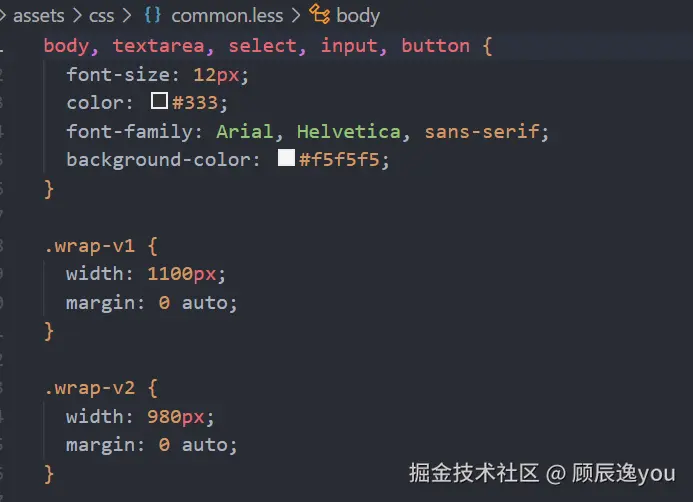The image size is (693, 502).
Task: Click the curly braces LESS file icon
Action: tap(153, 15)
